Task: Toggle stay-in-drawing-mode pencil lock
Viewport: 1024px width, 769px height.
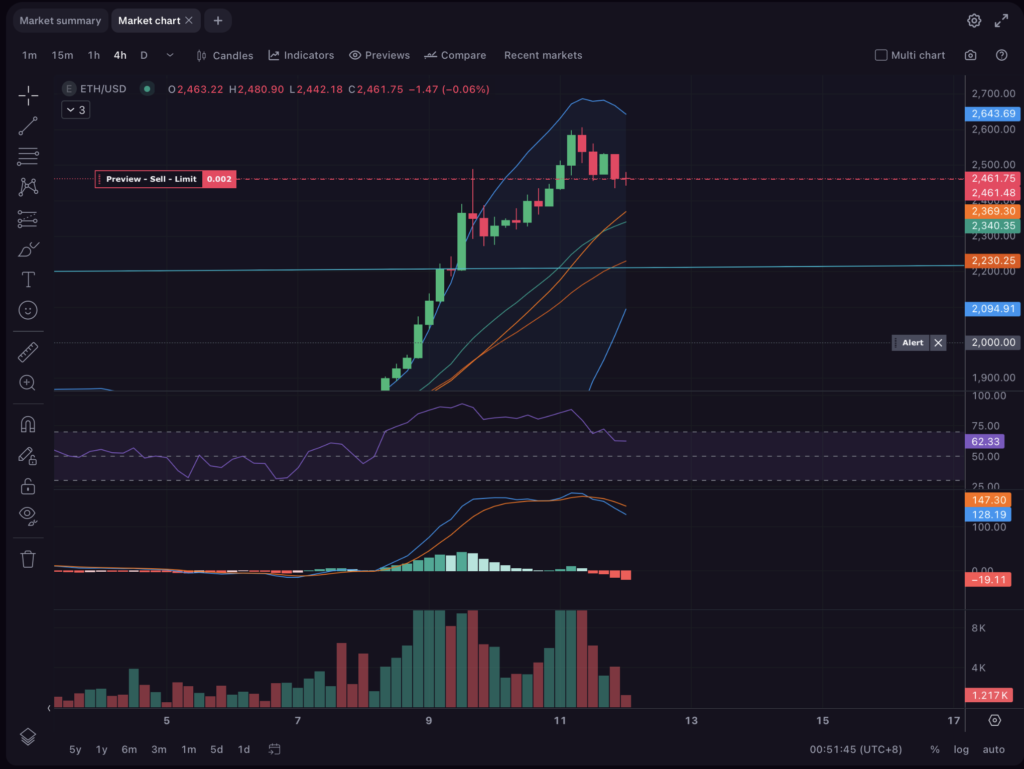Action: 27,456
